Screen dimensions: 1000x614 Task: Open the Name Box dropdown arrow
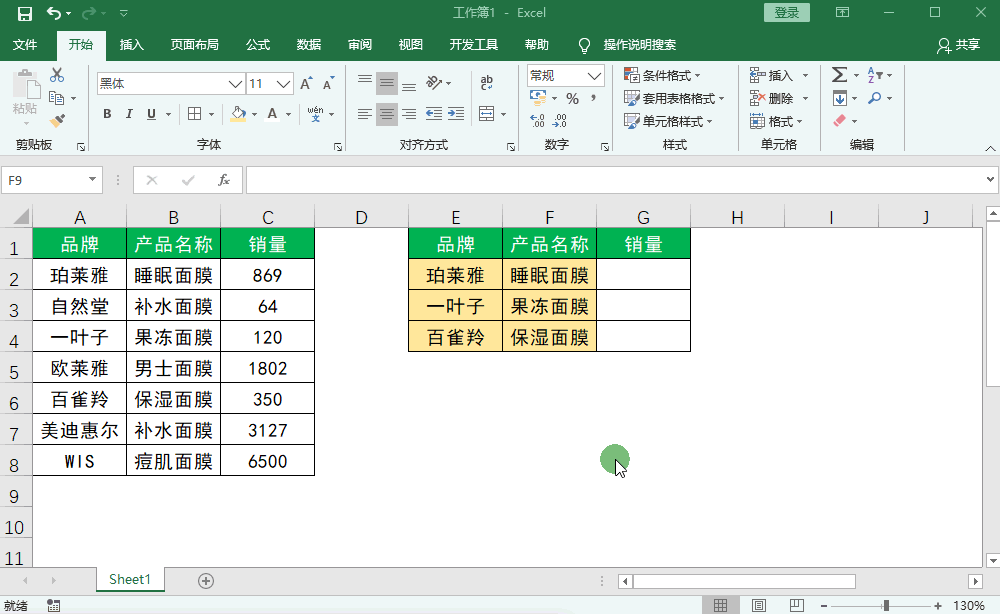[x=92, y=180]
